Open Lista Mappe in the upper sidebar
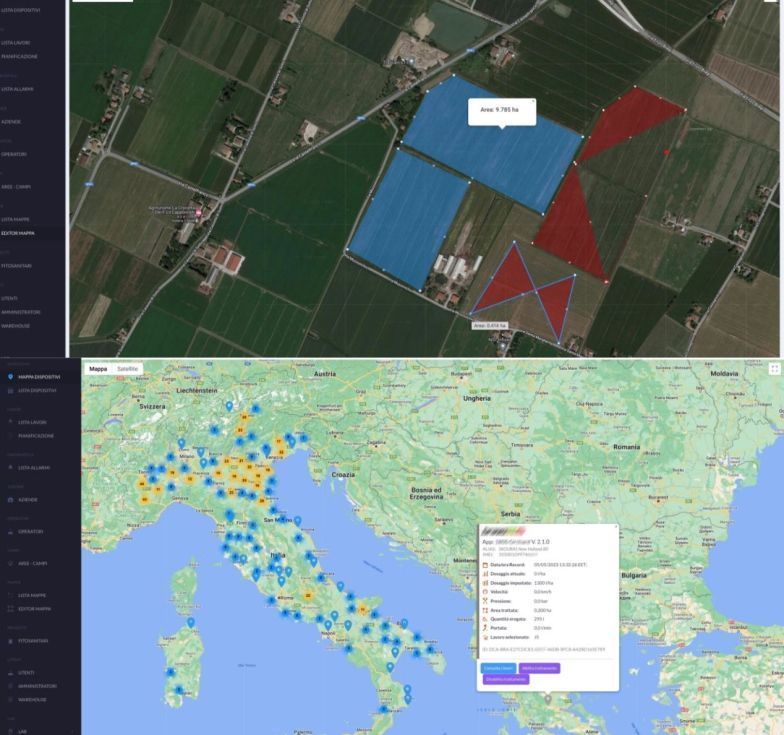The image size is (784, 735). point(16,219)
